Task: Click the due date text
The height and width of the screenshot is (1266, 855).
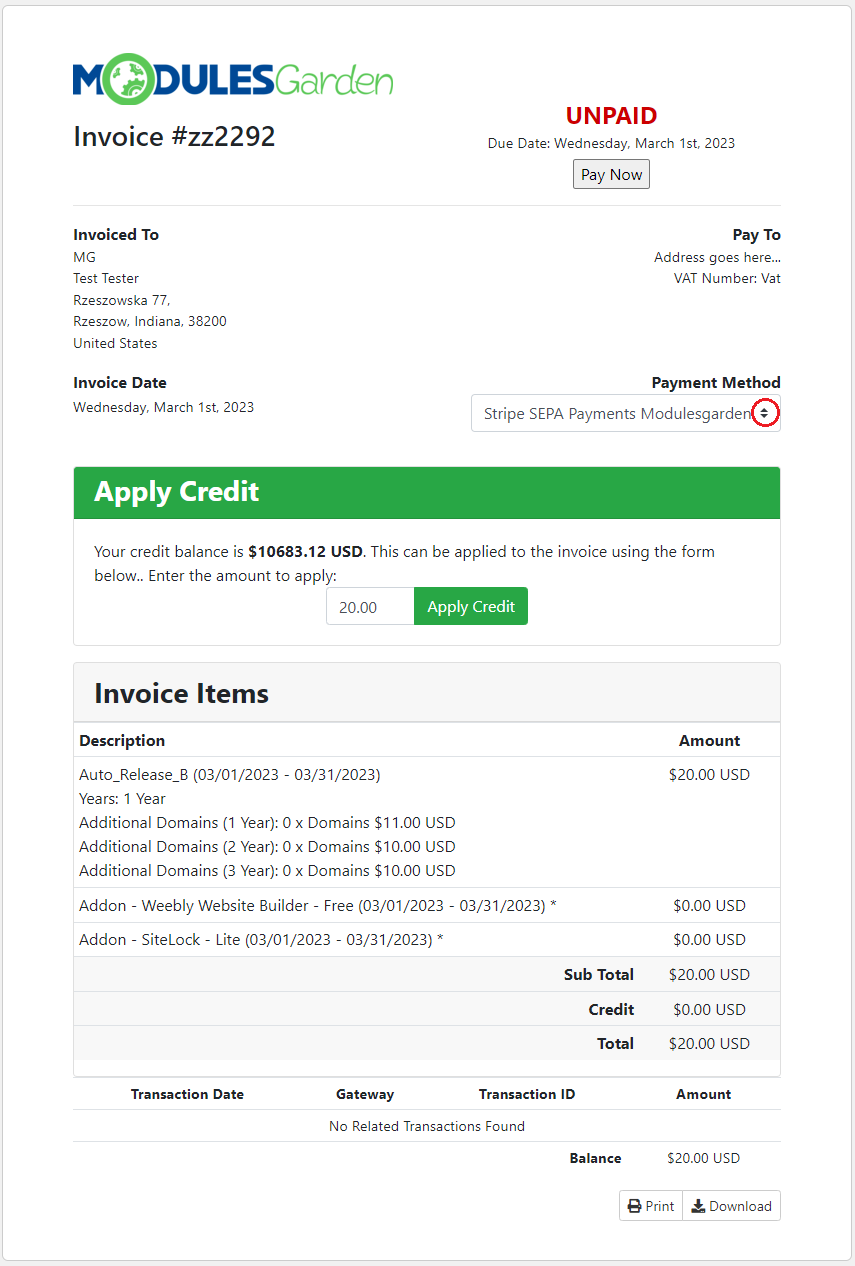Action: [611, 143]
